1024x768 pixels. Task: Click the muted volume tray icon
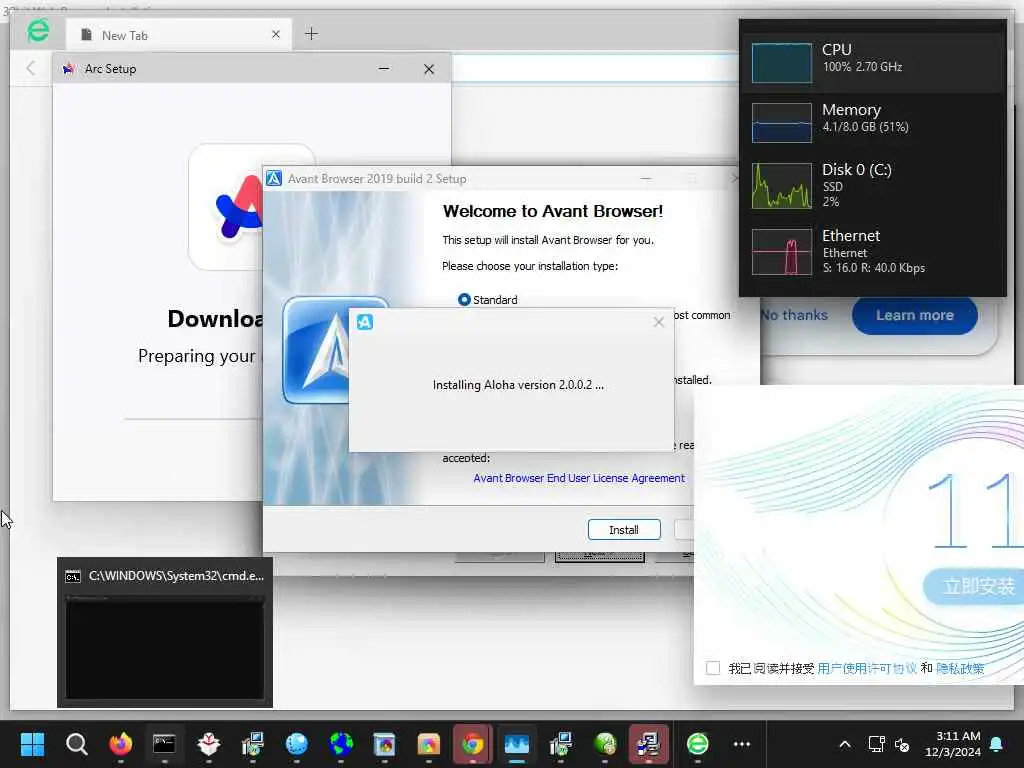902,744
